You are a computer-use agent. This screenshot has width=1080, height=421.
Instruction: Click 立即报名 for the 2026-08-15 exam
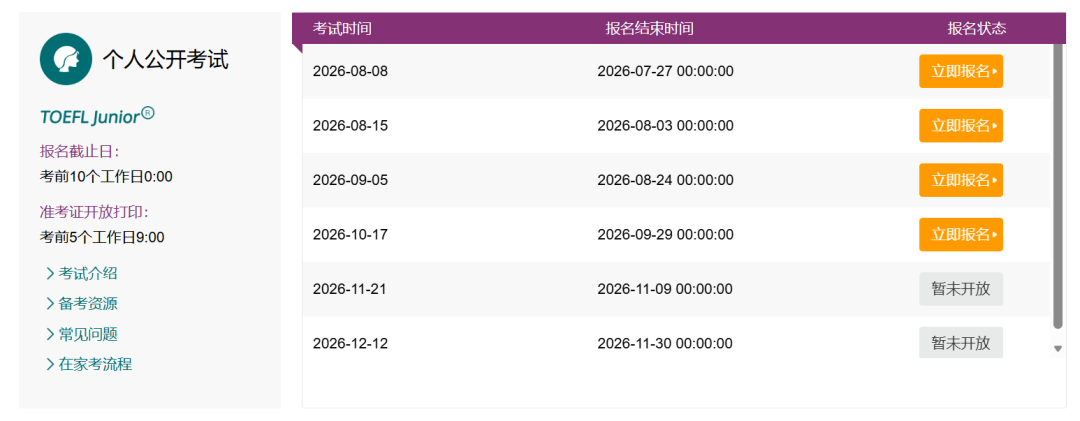(961, 125)
